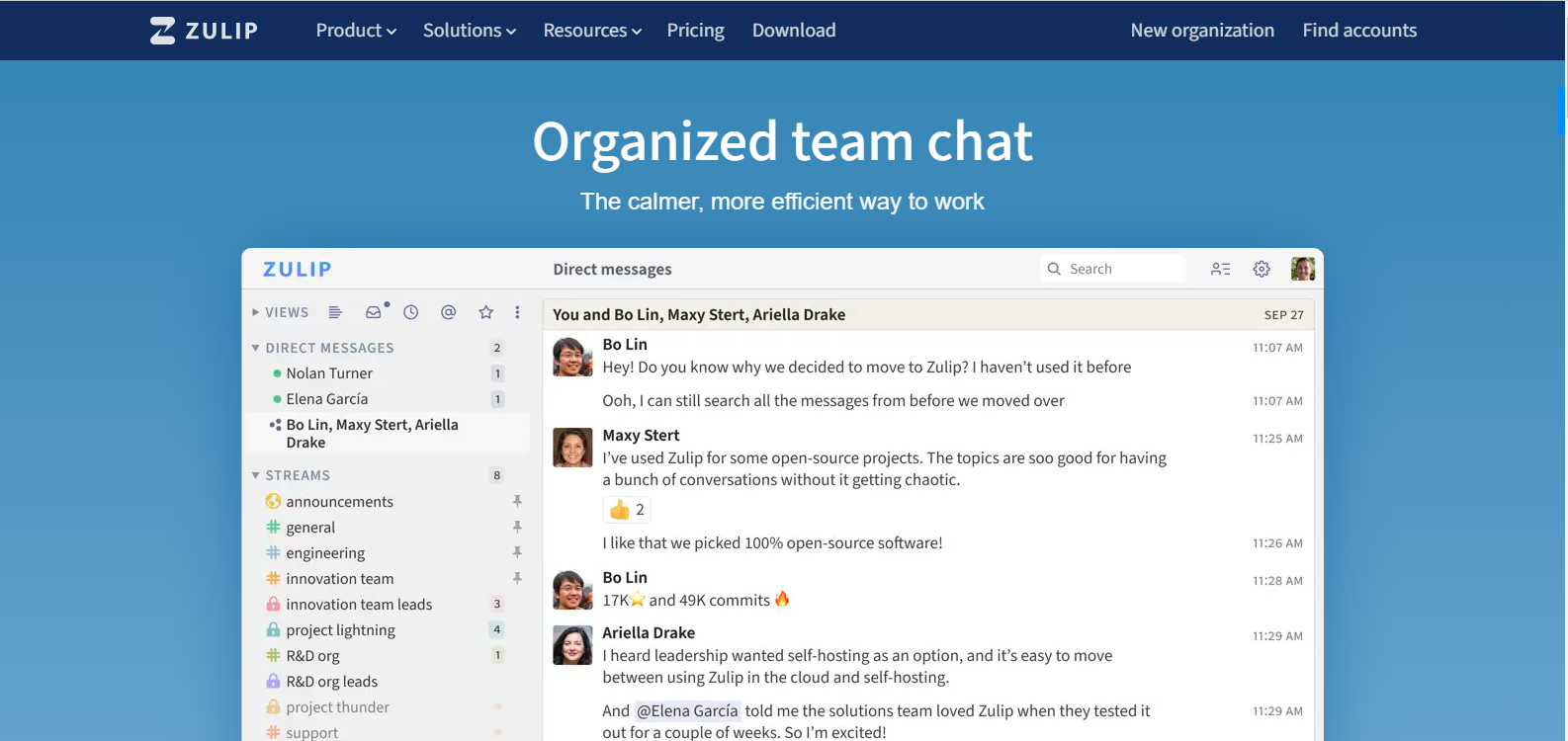Click unread badge 4 on project lightning
The height and width of the screenshot is (741, 1568).
click(497, 630)
